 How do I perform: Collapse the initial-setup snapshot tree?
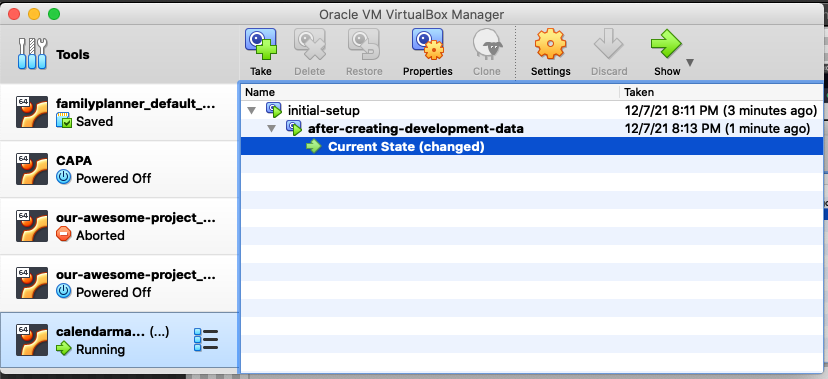(251, 111)
